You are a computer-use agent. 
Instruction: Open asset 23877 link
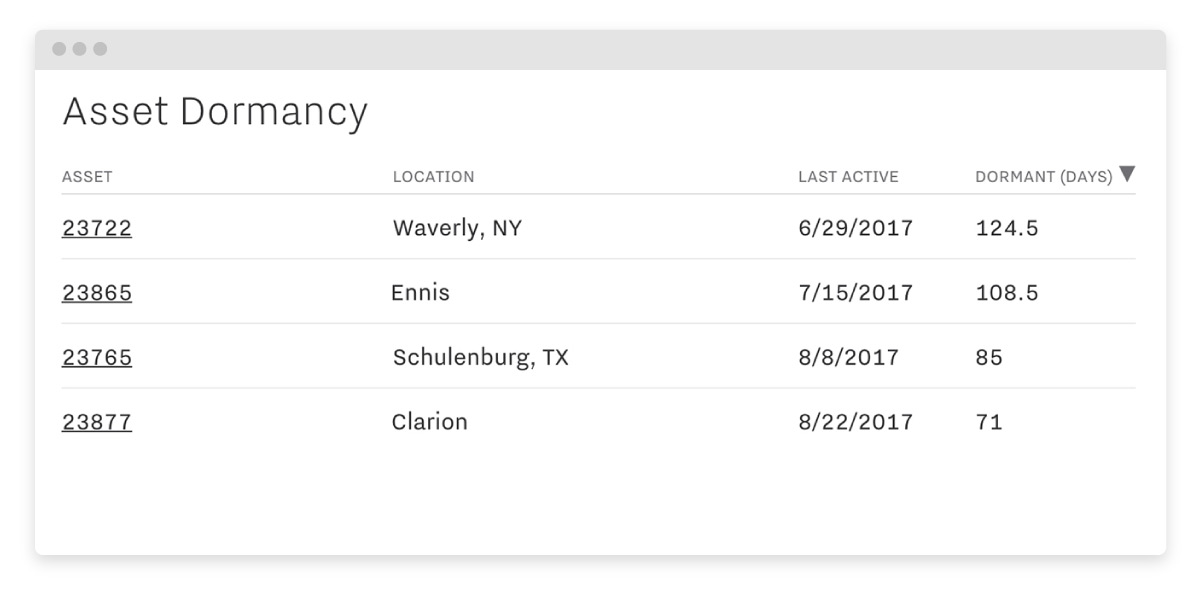click(x=97, y=422)
